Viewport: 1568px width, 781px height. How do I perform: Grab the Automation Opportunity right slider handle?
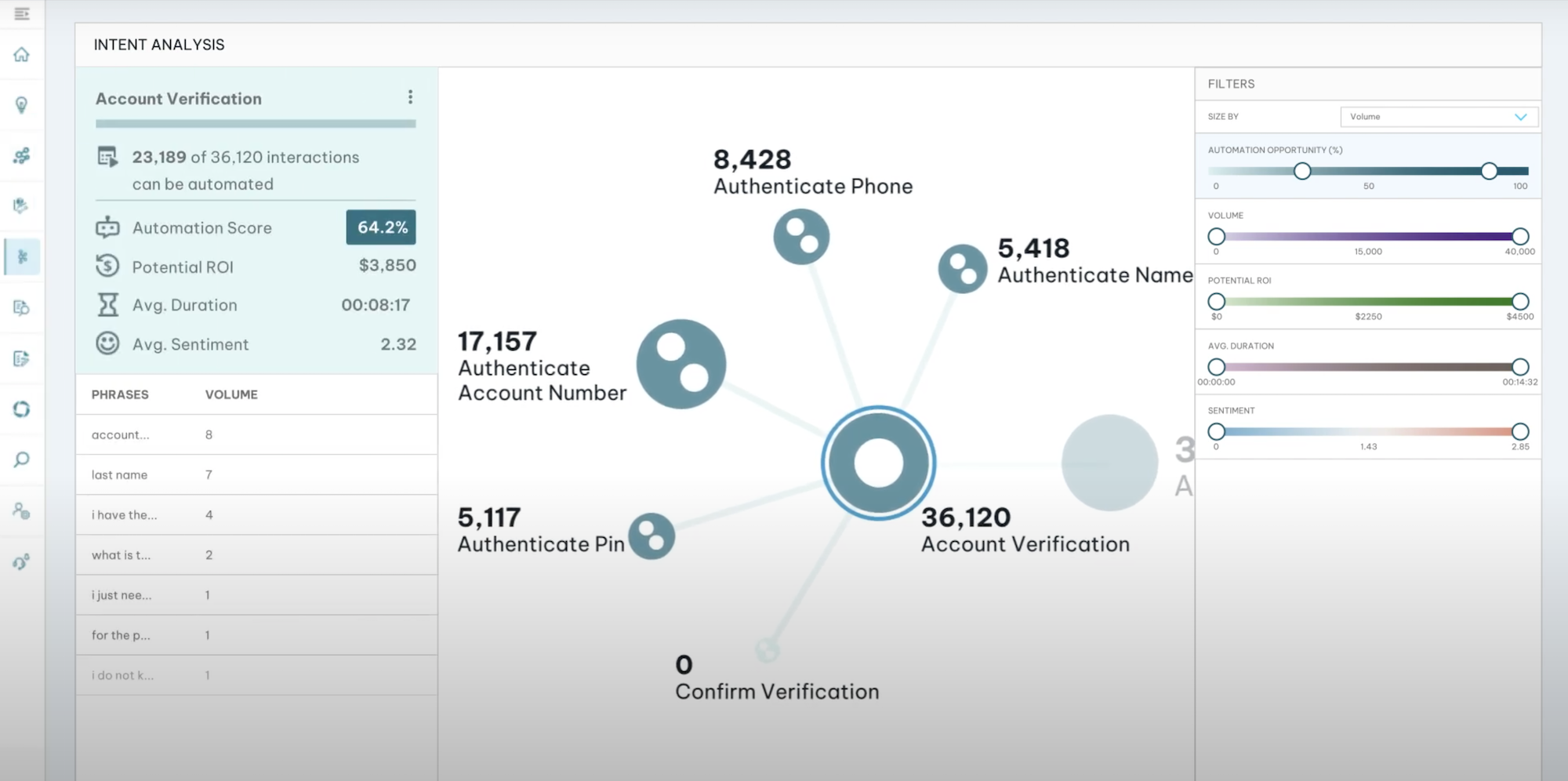(1489, 171)
